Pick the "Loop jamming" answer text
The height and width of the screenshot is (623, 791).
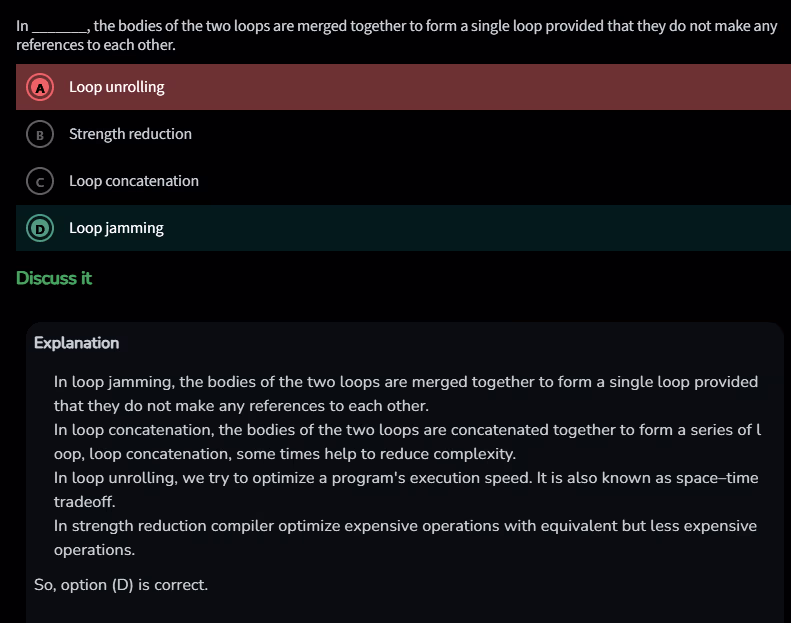pyautogui.click(x=116, y=228)
